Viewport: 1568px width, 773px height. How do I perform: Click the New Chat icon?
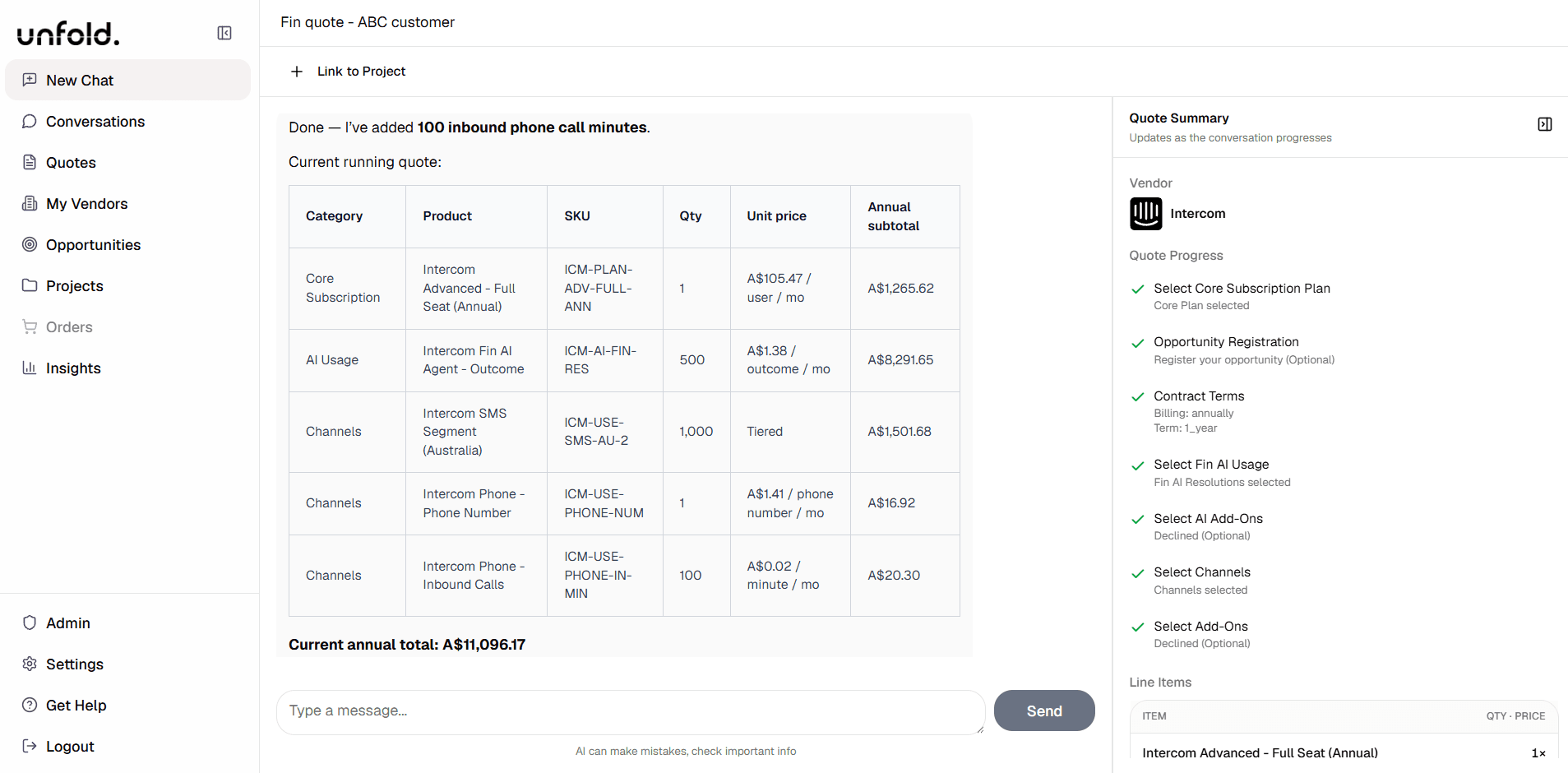point(30,80)
